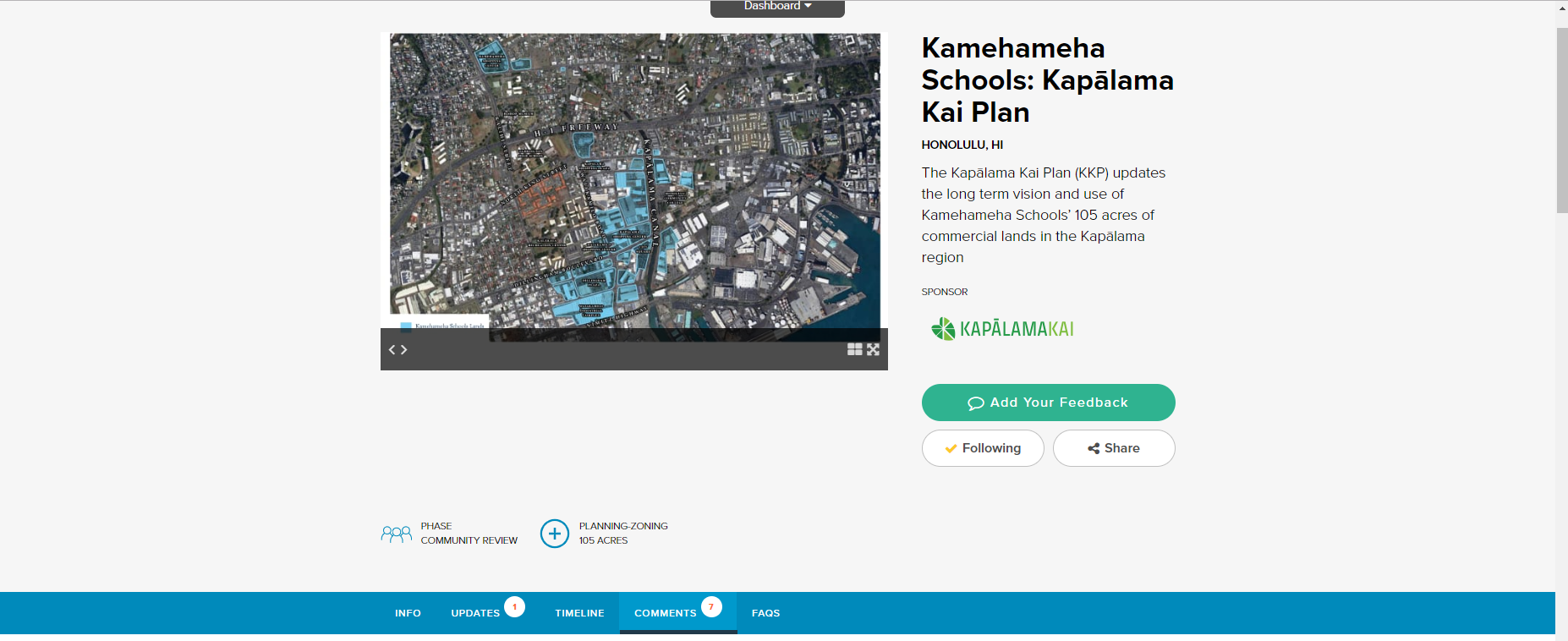Click the page vertical scrollbar thumb
The width and height of the screenshot is (1568, 641).
1561,120
